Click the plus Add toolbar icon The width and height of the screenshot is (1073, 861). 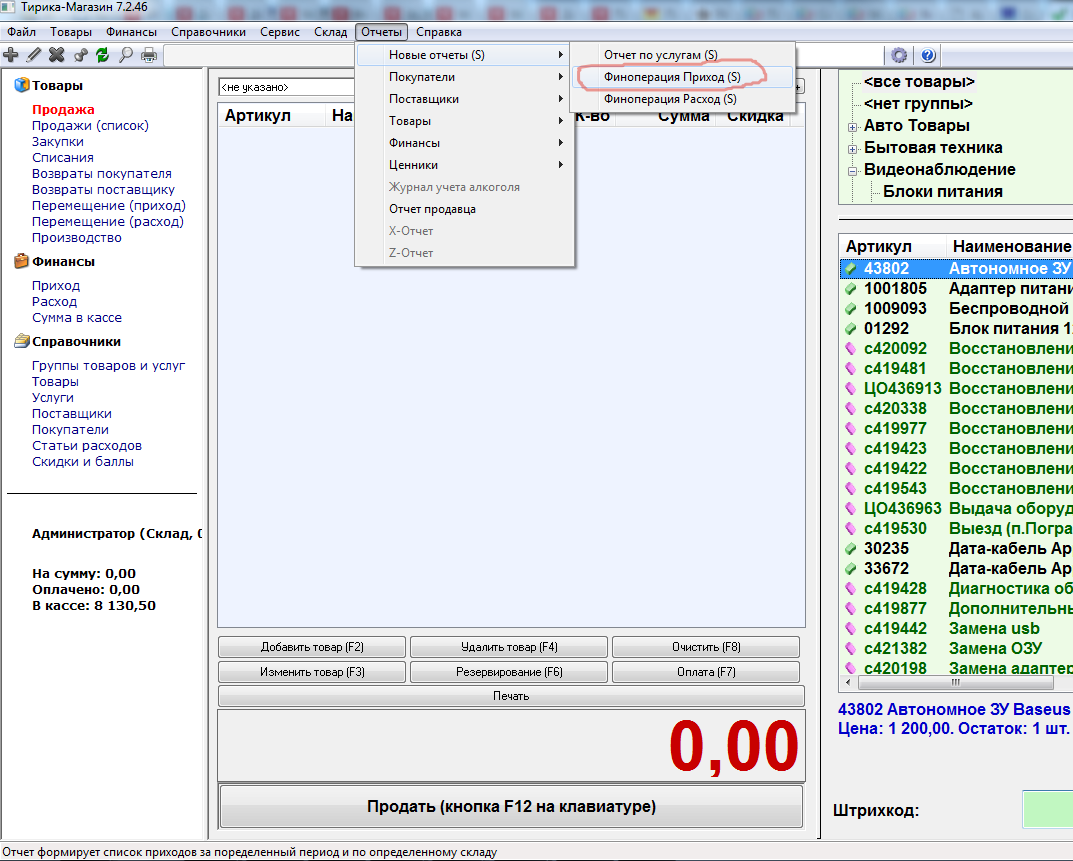(11, 55)
